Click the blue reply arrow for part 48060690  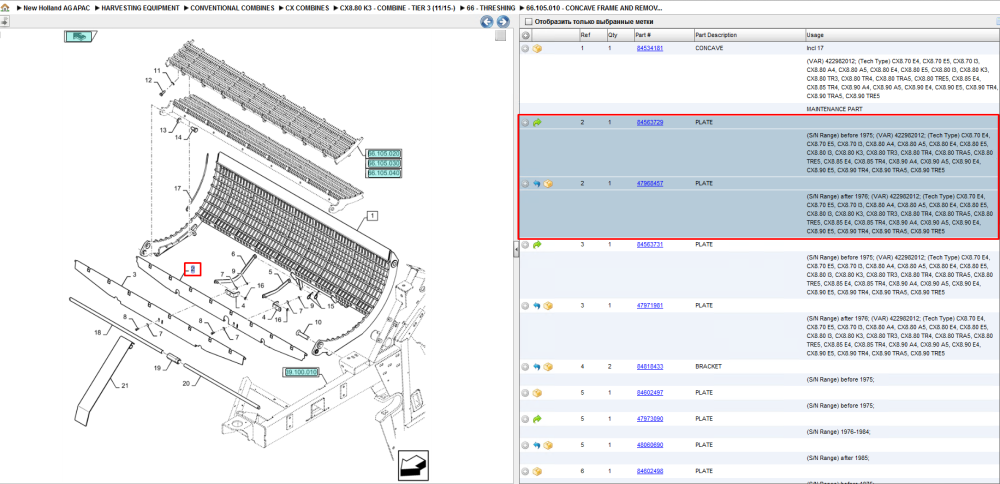(x=537, y=445)
